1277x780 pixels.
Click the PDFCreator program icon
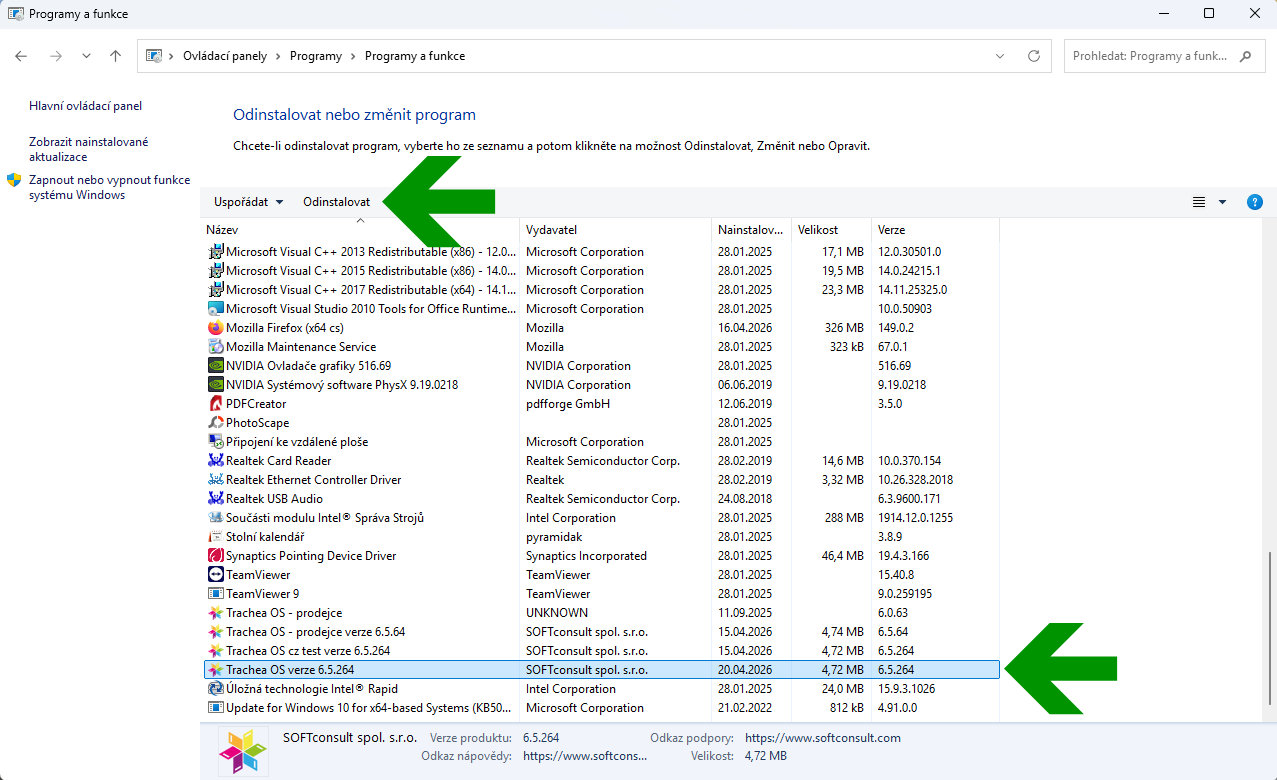[215, 404]
